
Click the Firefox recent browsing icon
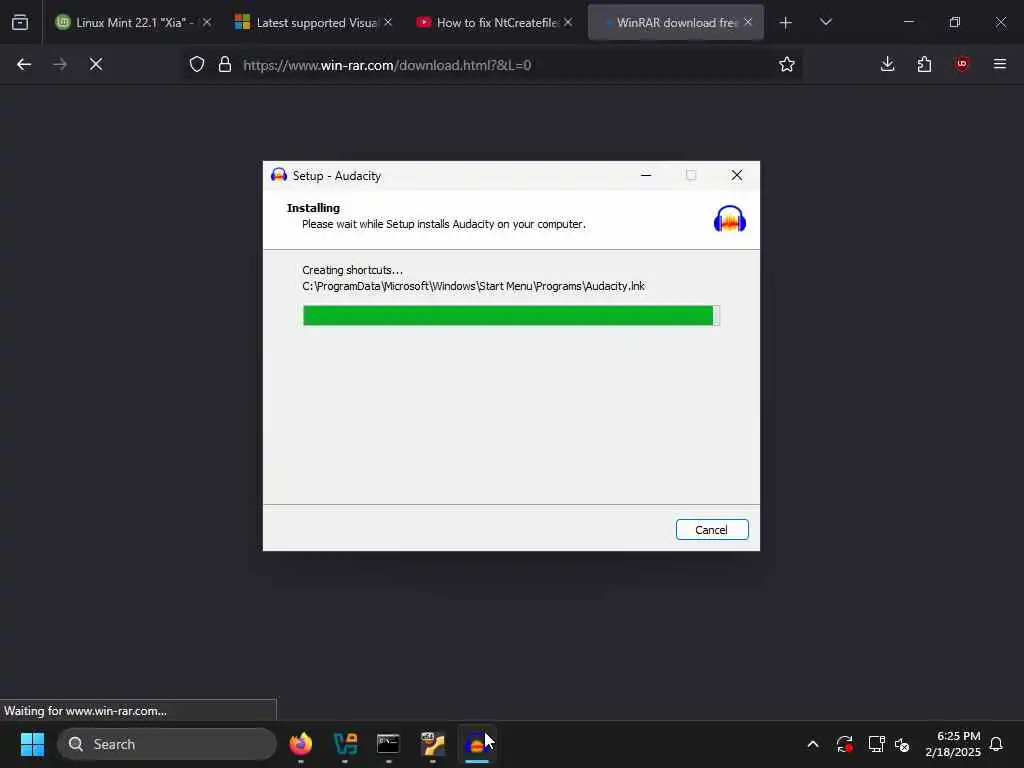coord(20,23)
